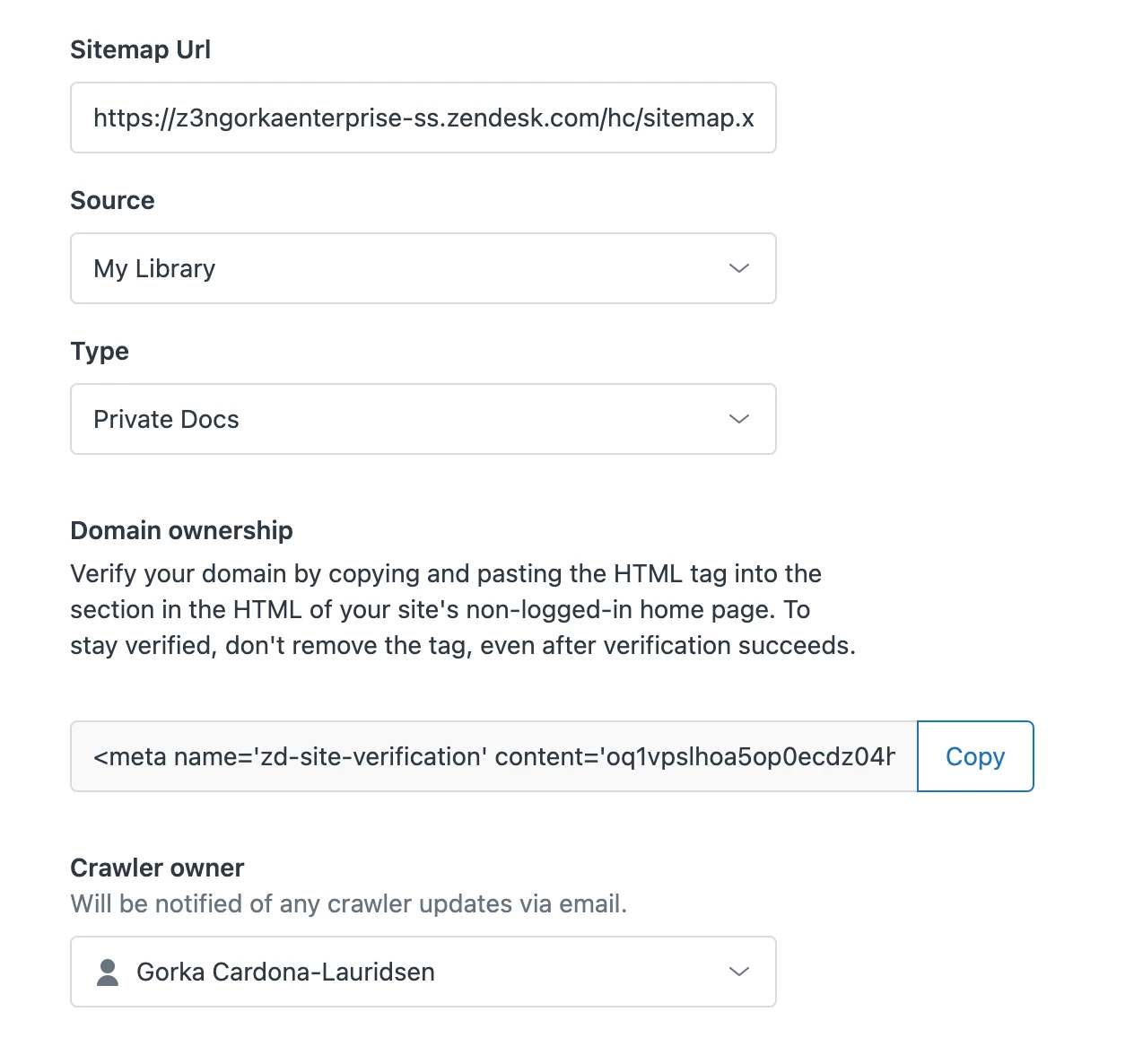Click the chevron arrow in the Crawler owner field
Screen dimensions: 1134x1064
(x=739, y=972)
